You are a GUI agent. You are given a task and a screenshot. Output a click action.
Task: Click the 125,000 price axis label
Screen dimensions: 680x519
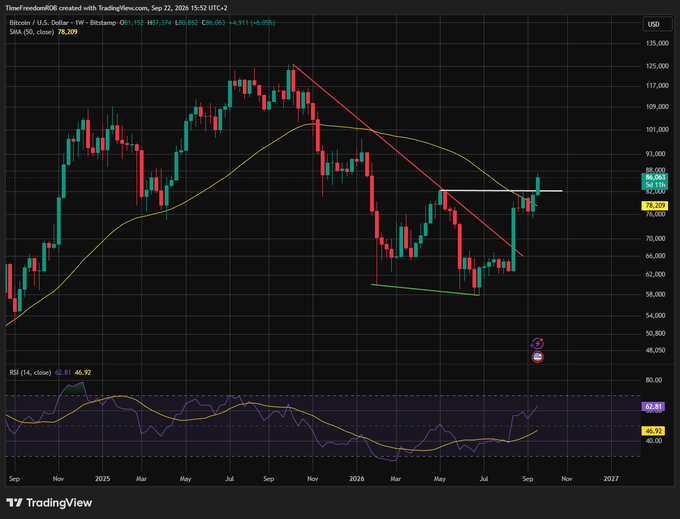[656, 66]
